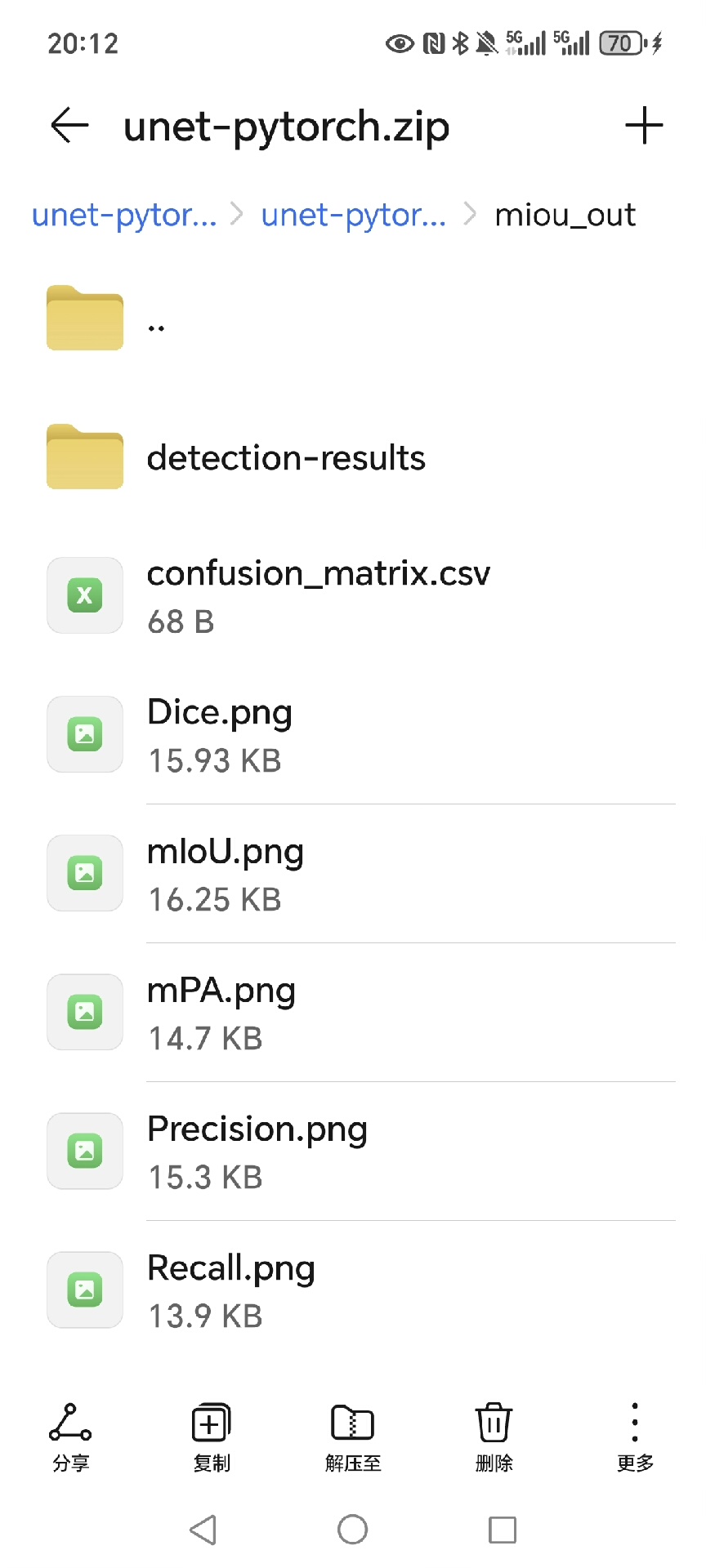Select the miou_out breadcrumb

coord(565,215)
